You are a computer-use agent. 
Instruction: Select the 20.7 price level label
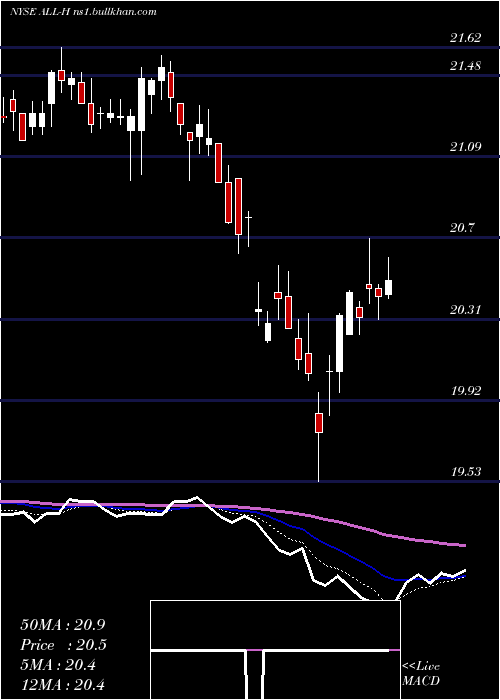462,228
